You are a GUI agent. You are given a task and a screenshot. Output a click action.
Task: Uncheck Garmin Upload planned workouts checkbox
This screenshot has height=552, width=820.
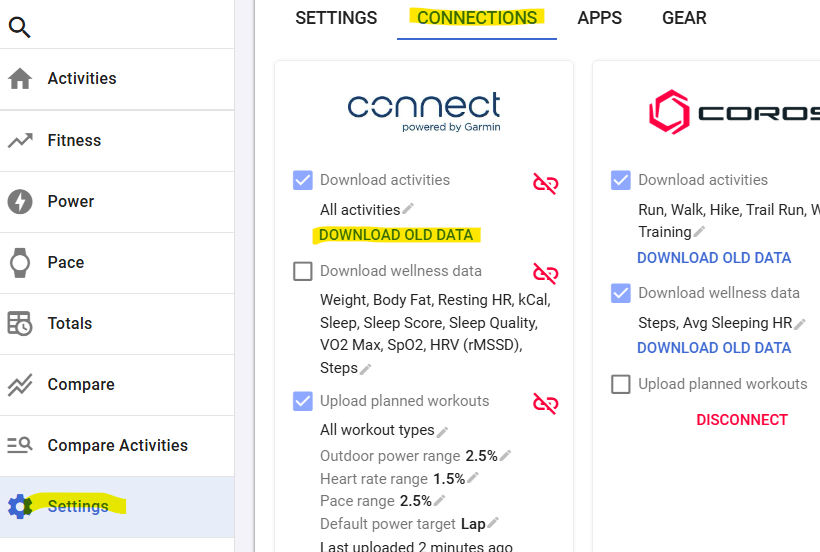click(x=303, y=401)
